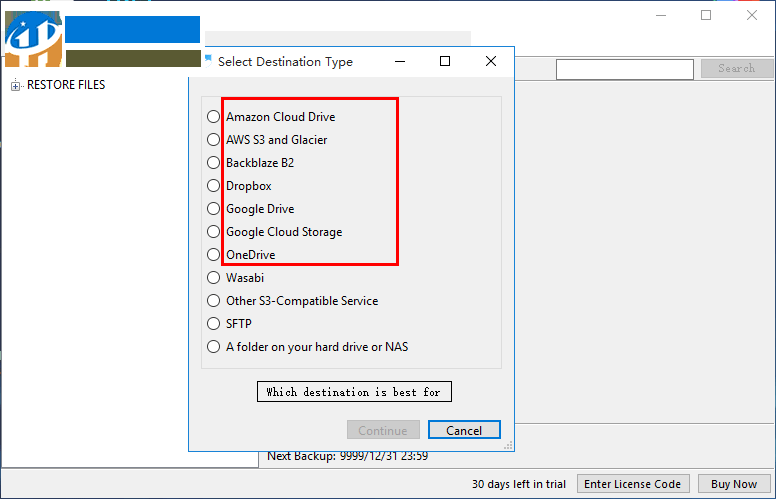Maximize the Select Destination Type dialog

pos(445,61)
